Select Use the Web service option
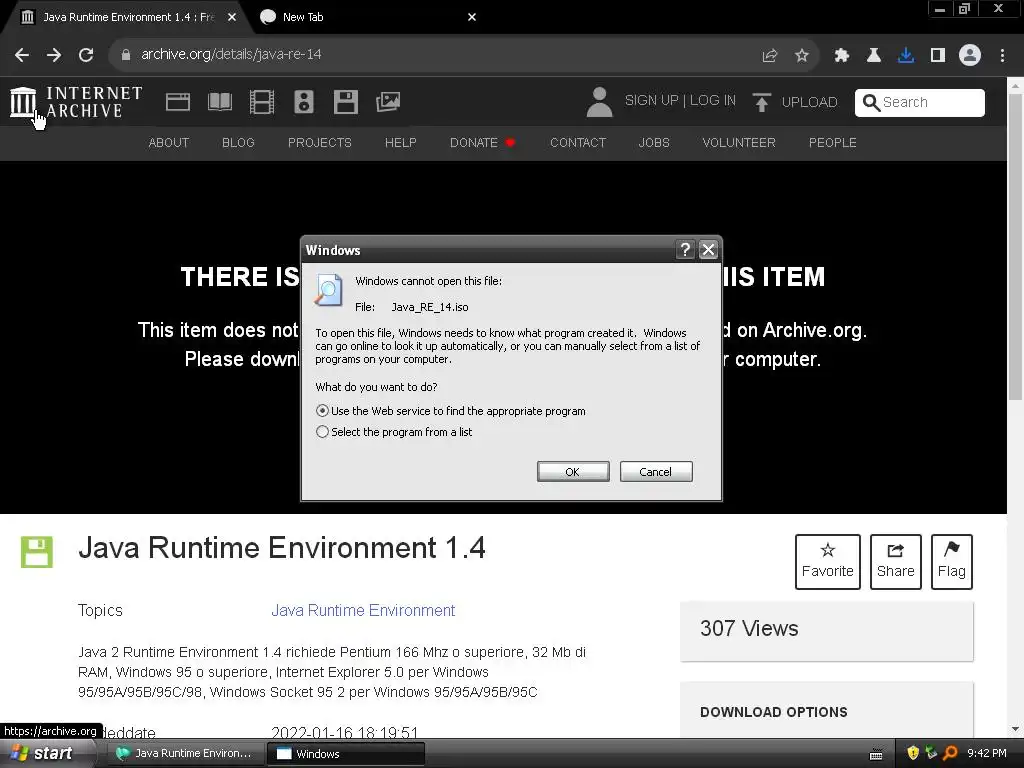Image resolution: width=1024 pixels, height=768 pixels. point(451,411)
